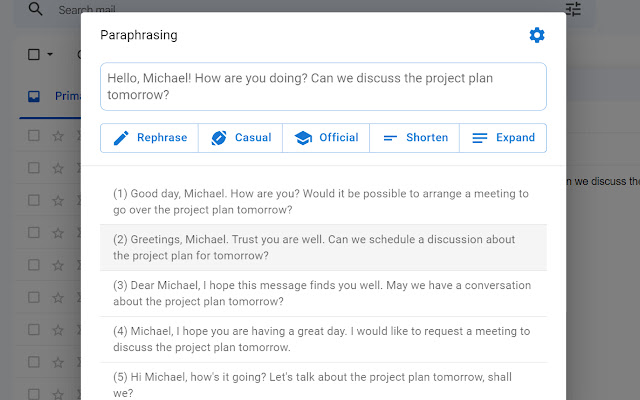Screen dimensions: 640x400
Task: Pick suggestion (5) starting "Hi Michael"
Action: tap(323, 384)
